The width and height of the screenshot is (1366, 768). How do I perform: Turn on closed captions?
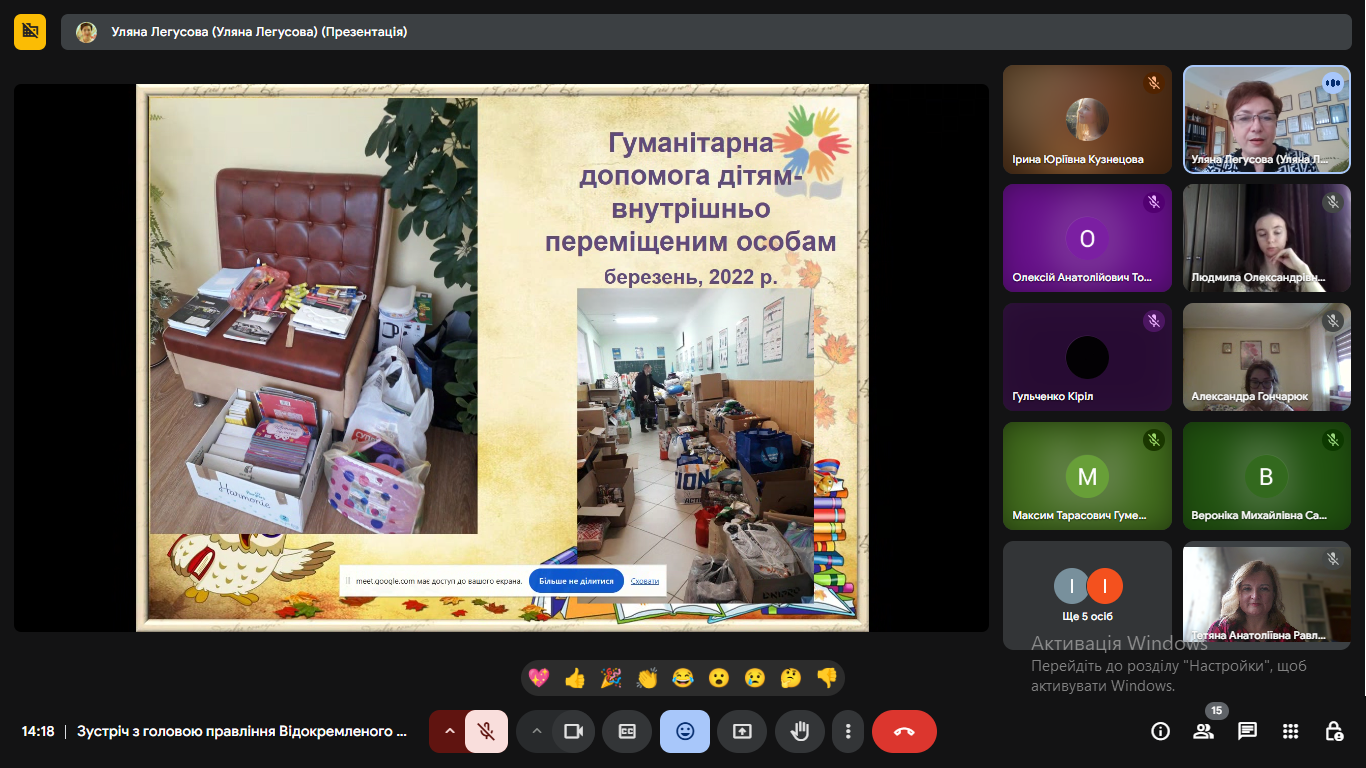628,731
